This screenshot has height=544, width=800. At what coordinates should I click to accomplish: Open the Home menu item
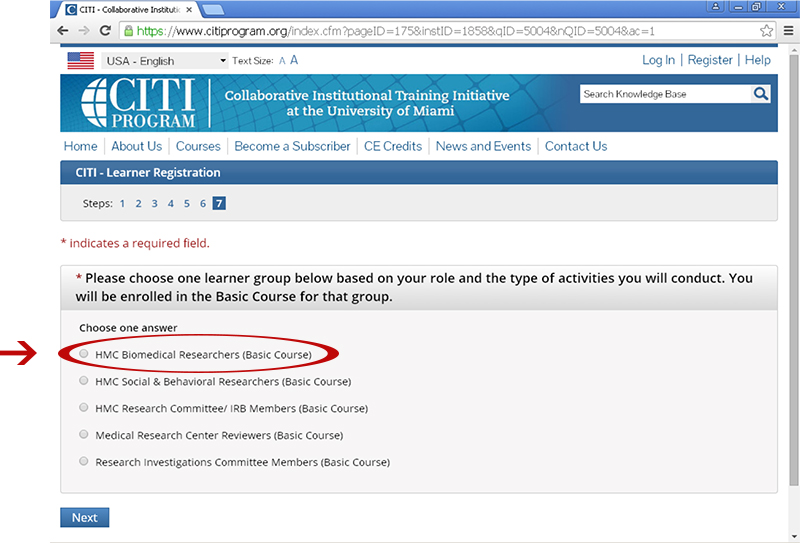coord(81,146)
